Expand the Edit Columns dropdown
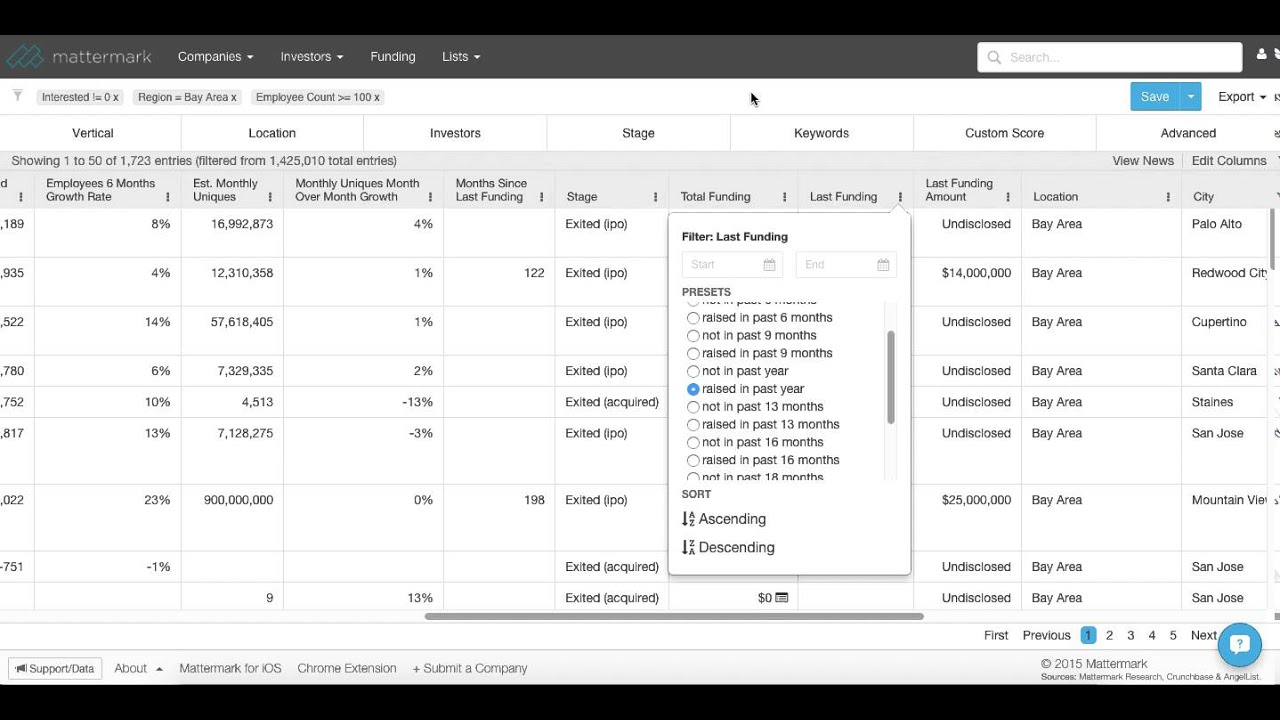 (1229, 161)
